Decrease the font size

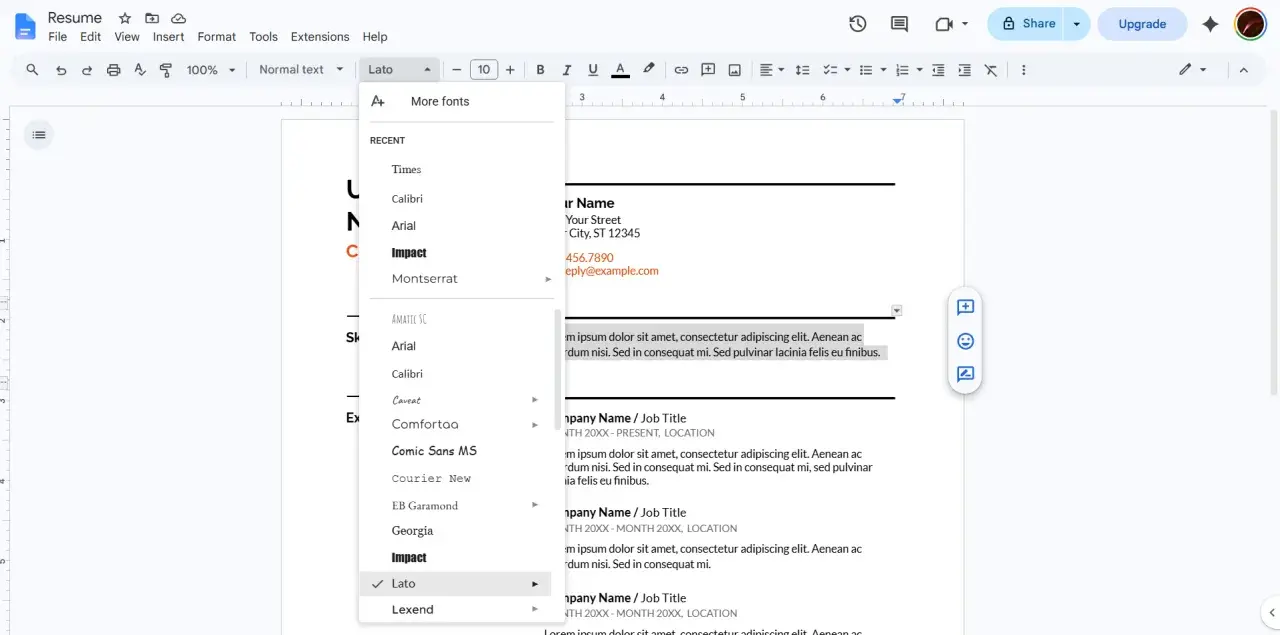[x=457, y=70]
